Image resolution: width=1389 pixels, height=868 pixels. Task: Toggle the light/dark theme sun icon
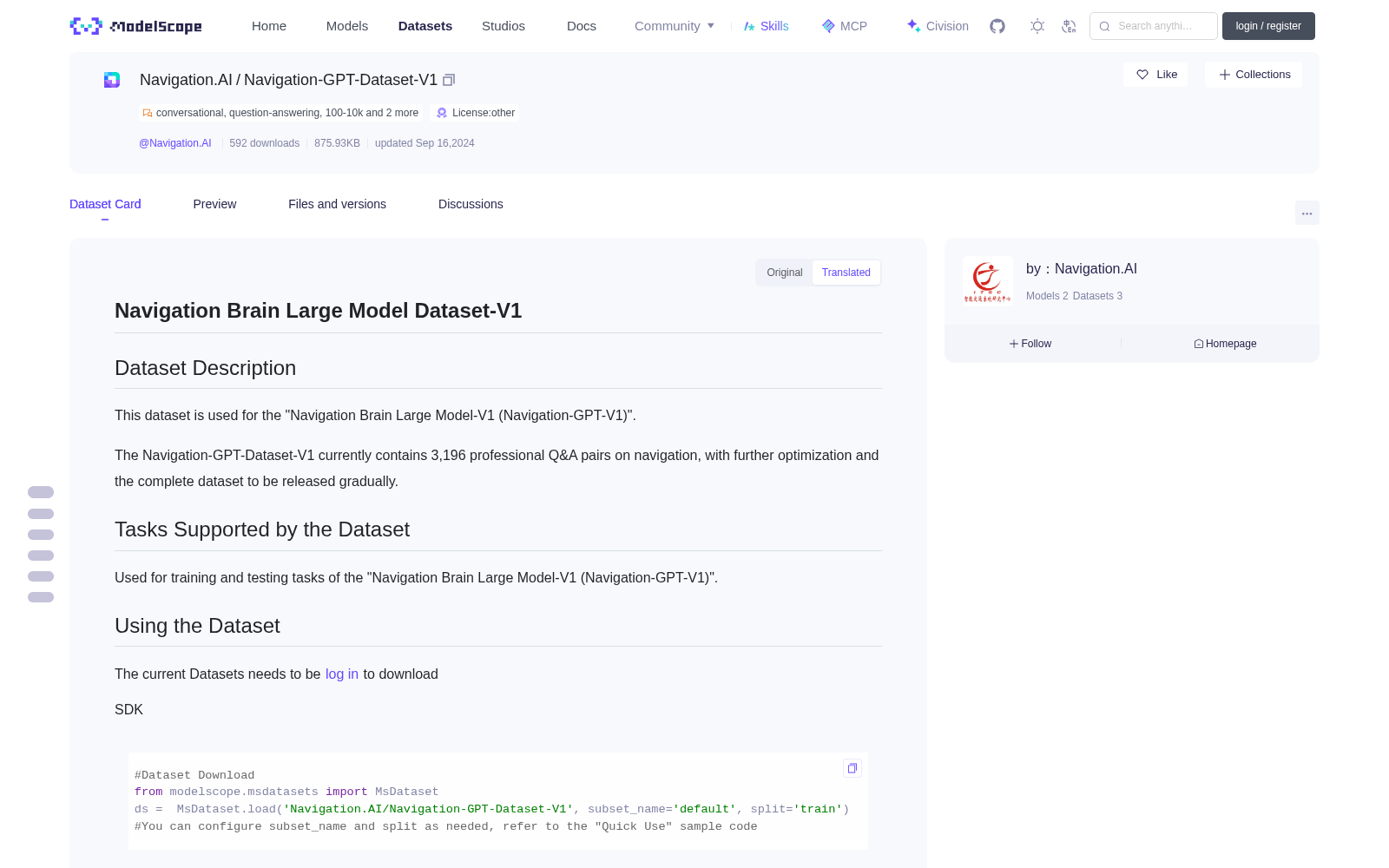pyautogui.click(x=1037, y=26)
